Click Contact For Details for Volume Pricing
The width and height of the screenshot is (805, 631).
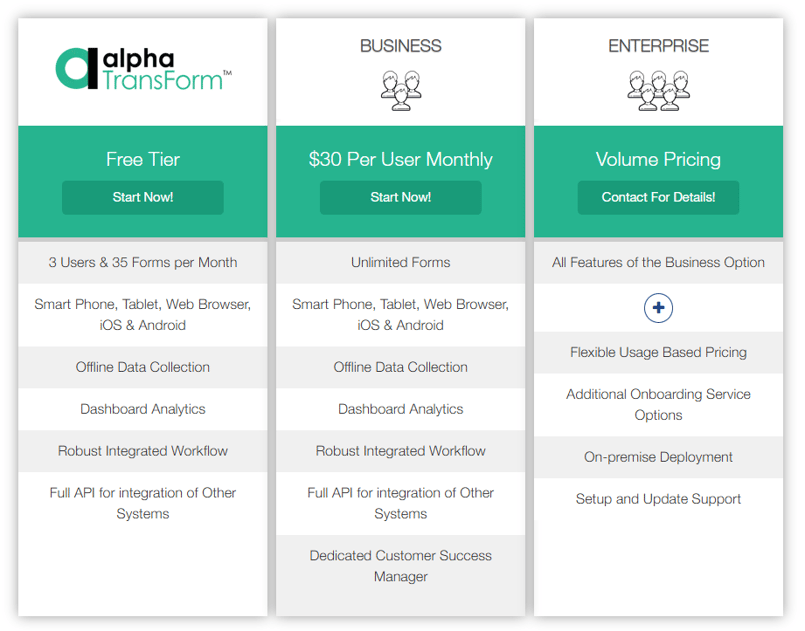pyautogui.click(x=658, y=197)
